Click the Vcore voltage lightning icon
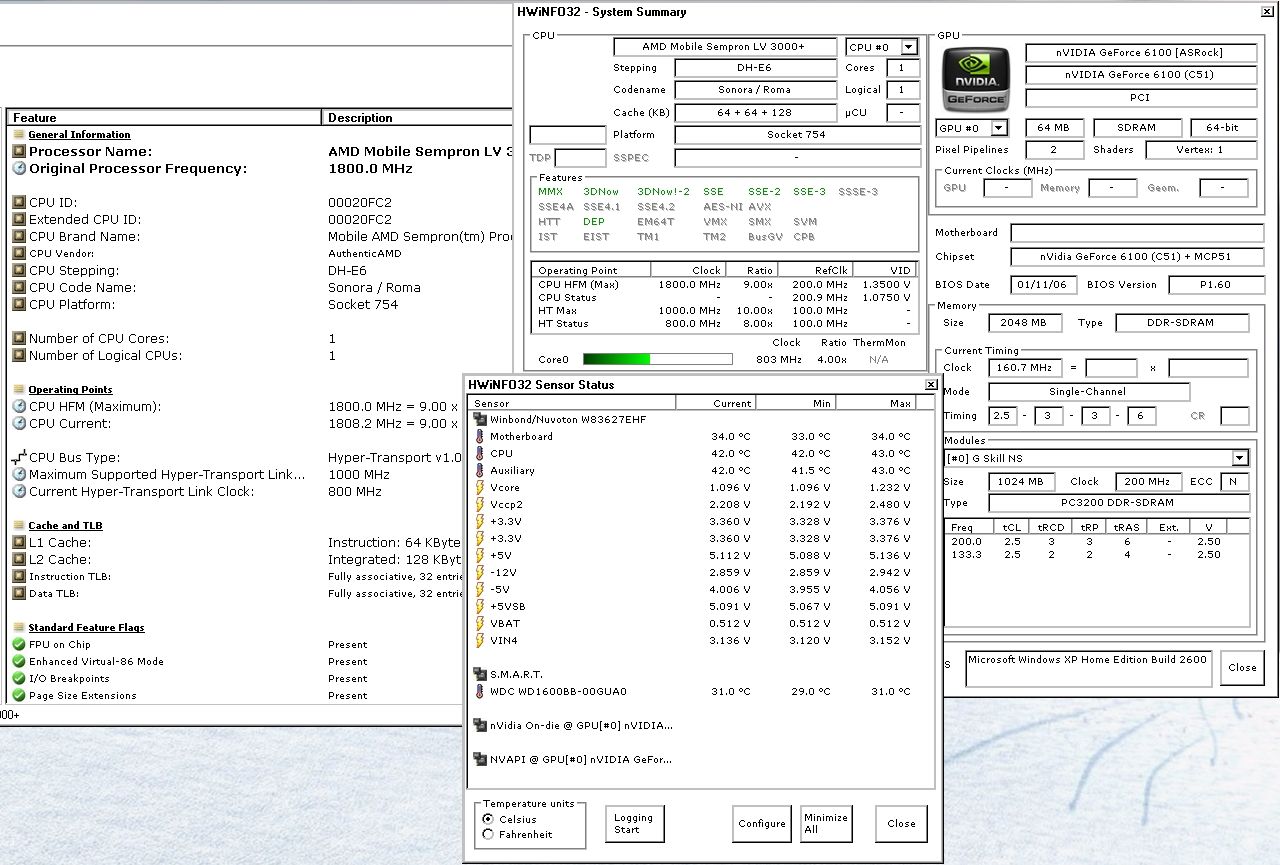 (x=480, y=488)
